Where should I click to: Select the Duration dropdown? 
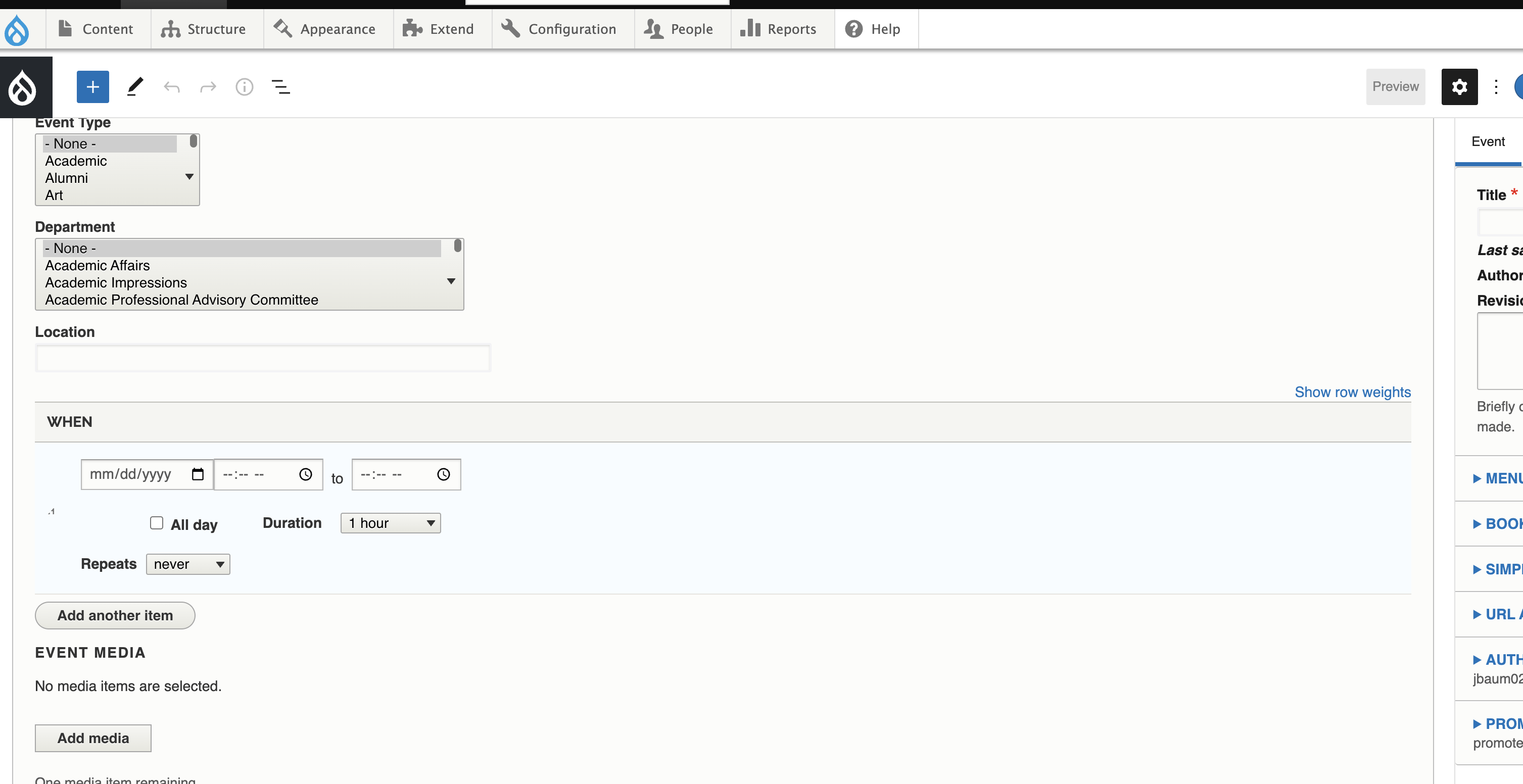click(390, 522)
